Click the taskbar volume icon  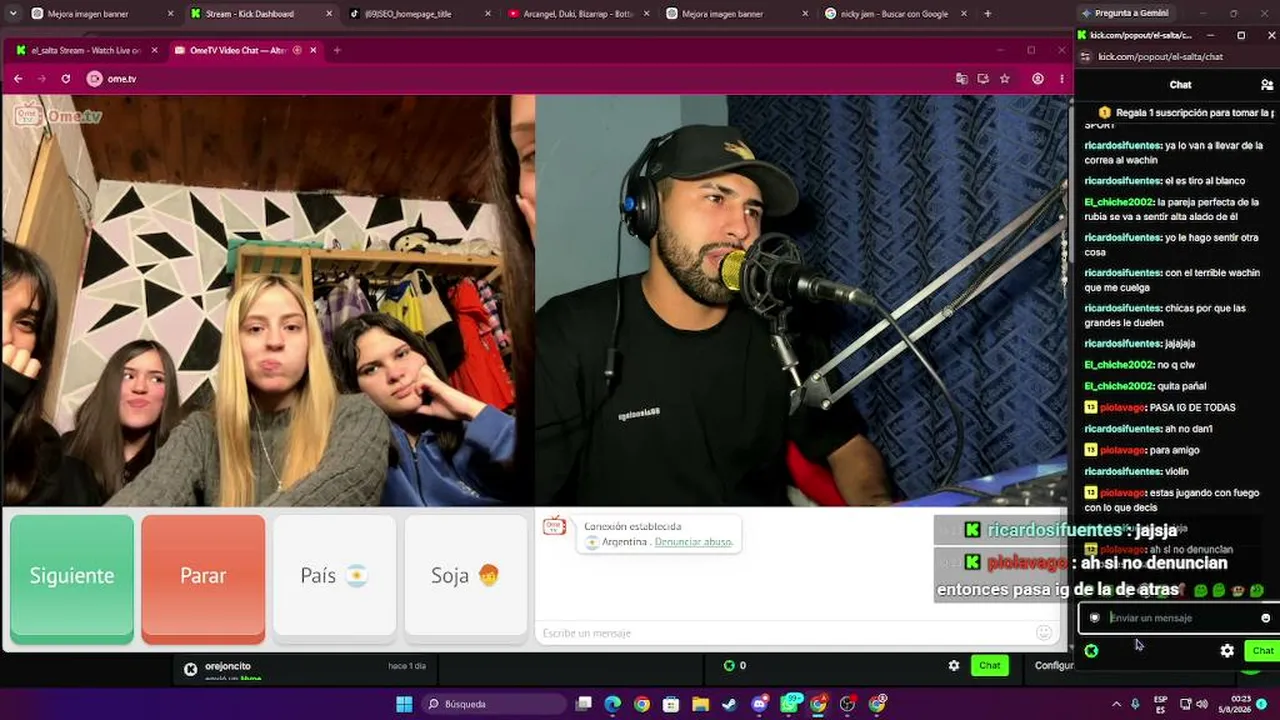click(1201, 704)
